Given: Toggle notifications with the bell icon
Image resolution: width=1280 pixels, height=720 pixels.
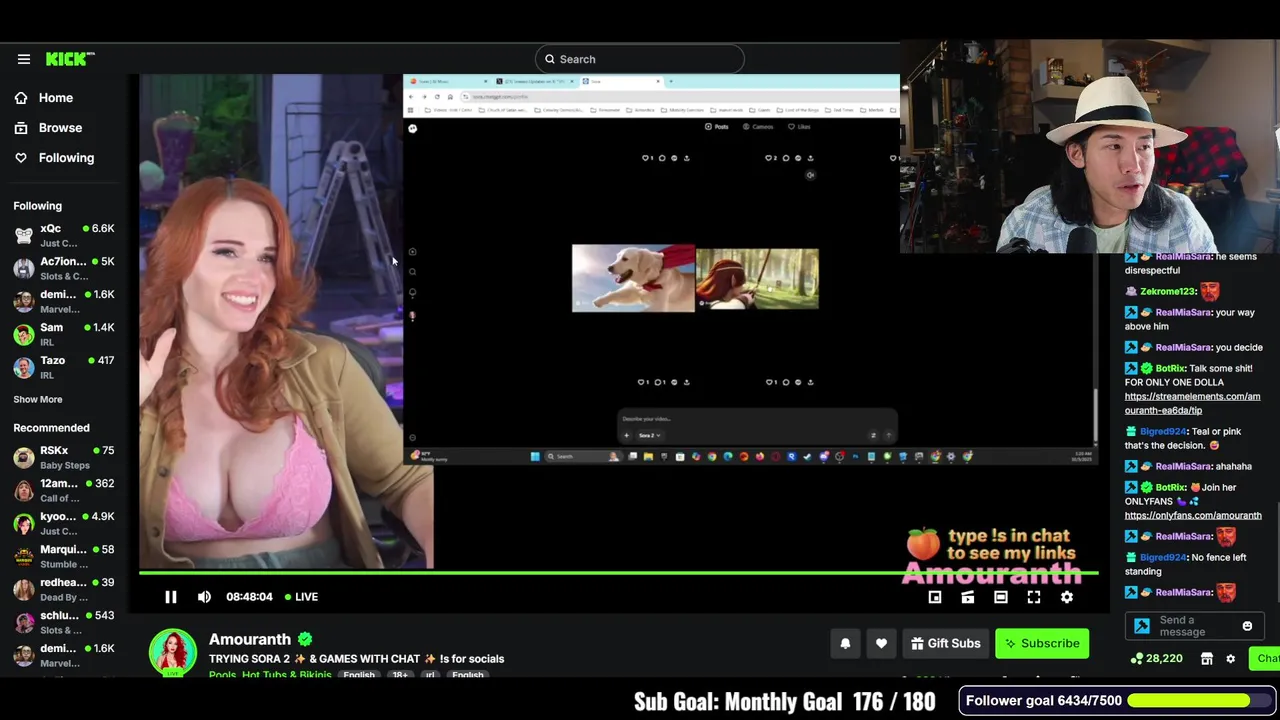Looking at the screenshot, I should (x=845, y=644).
